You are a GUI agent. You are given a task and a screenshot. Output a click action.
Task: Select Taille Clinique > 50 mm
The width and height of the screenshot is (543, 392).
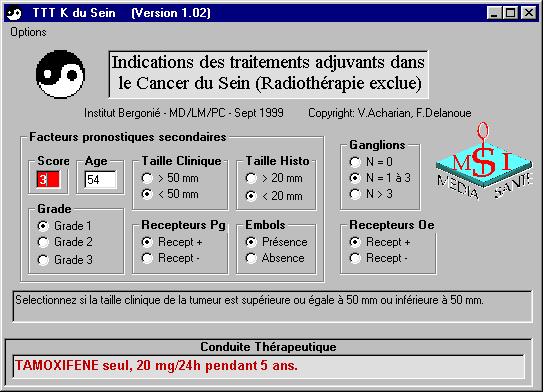170,178
